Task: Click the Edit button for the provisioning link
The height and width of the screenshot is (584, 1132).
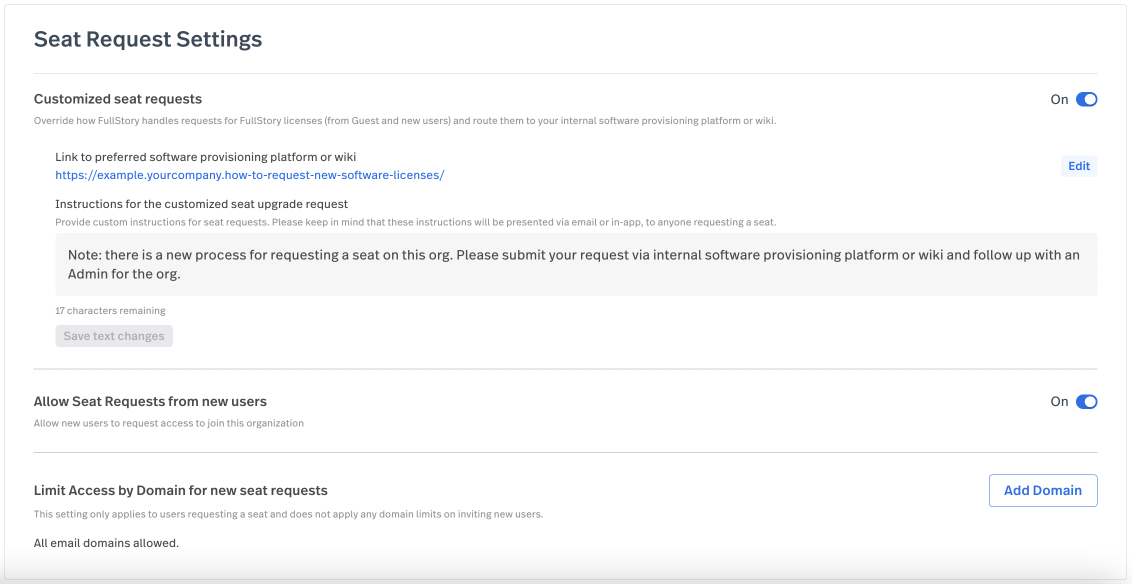Action: pos(1078,165)
